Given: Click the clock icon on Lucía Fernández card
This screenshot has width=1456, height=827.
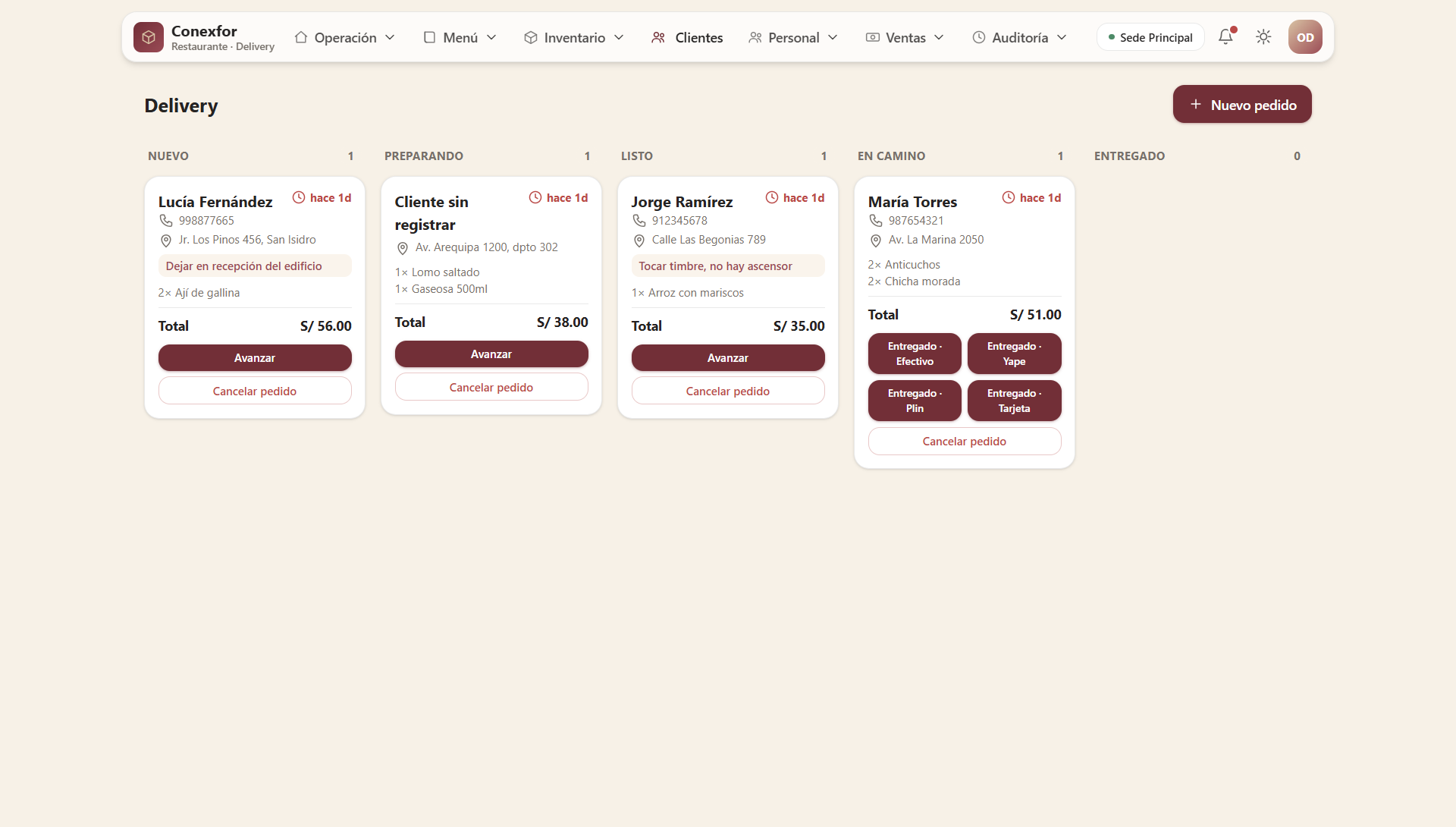Looking at the screenshot, I should (x=299, y=197).
